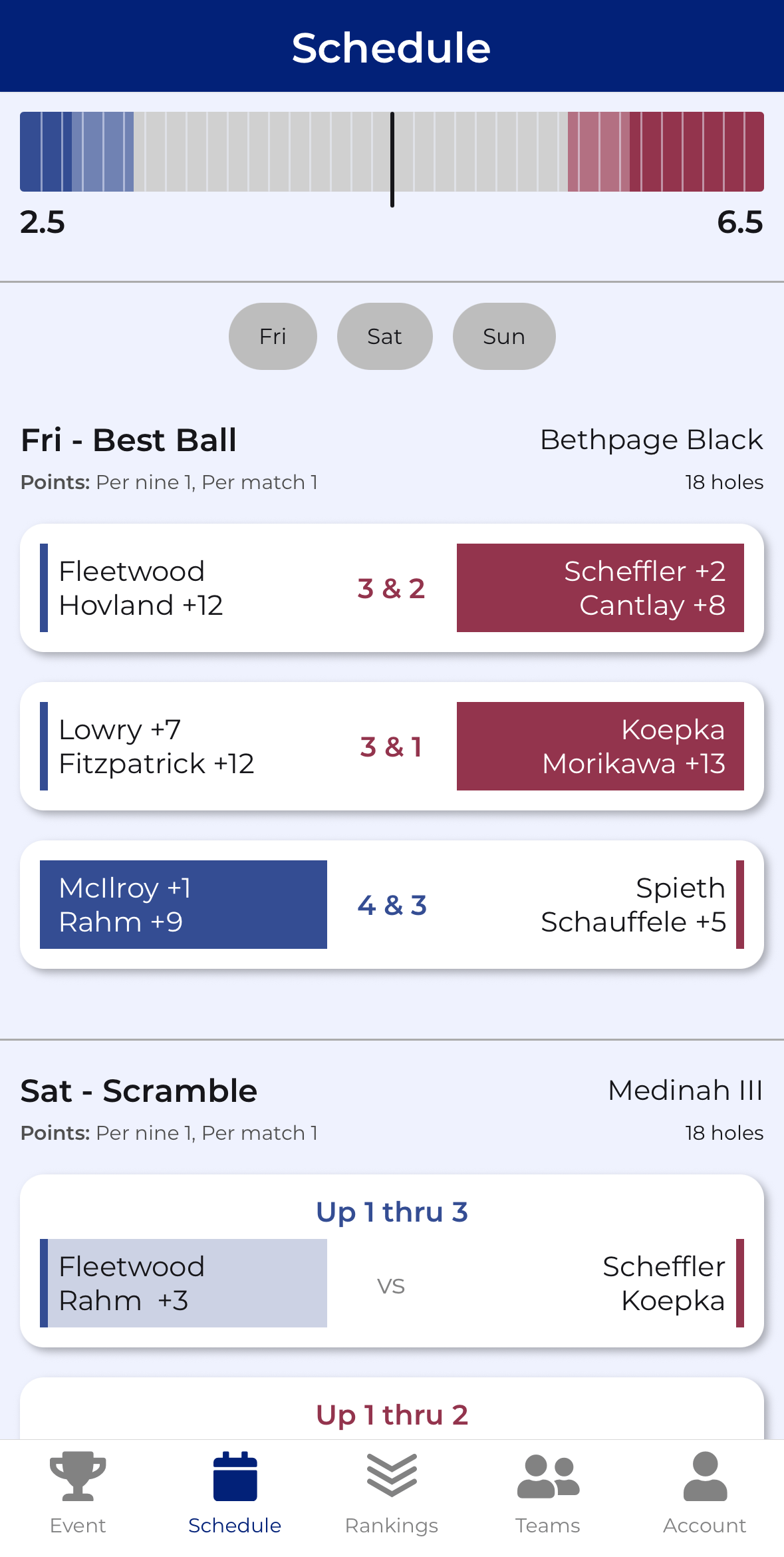Screen dimensions: 784x1557
Task: Select the Lowry Fitzpatrick match card
Action: coord(392,746)
